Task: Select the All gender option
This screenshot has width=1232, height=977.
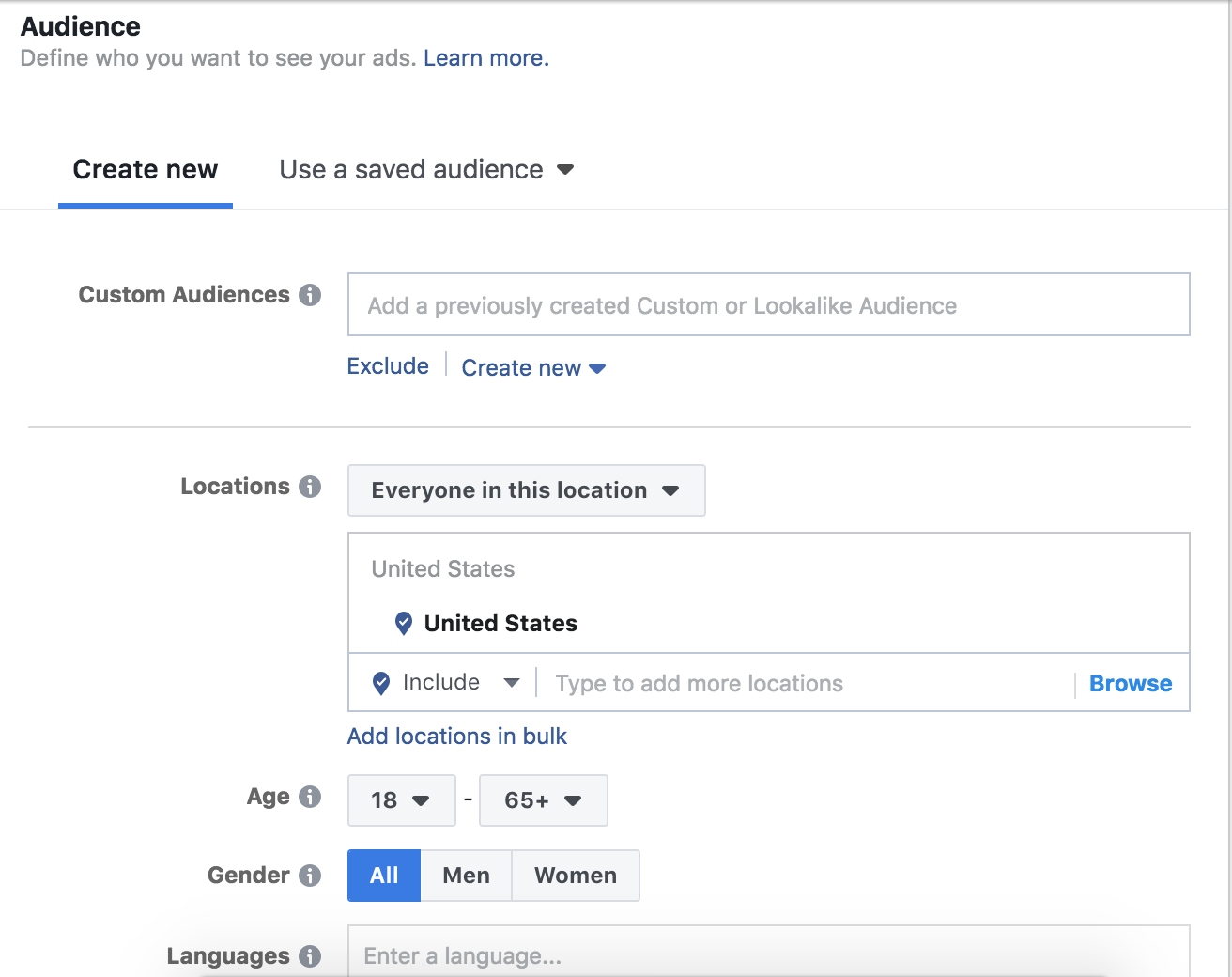Action: [384, 876]
